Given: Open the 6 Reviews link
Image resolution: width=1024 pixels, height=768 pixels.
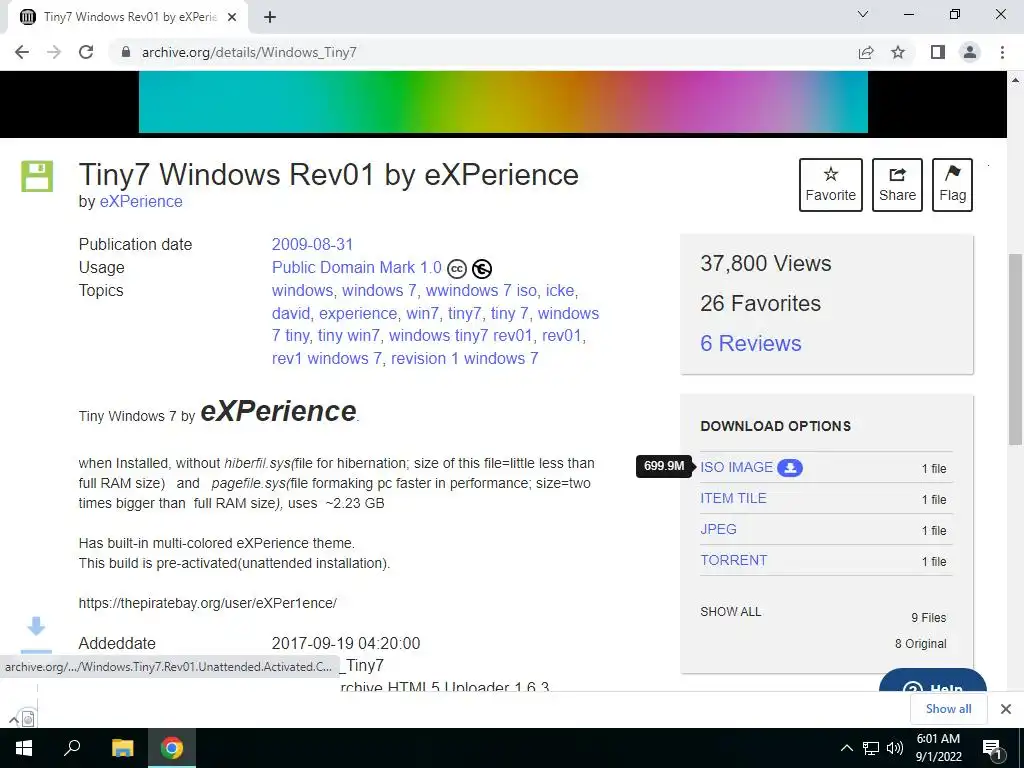Looking at the screenshot, I should [750, 344].
